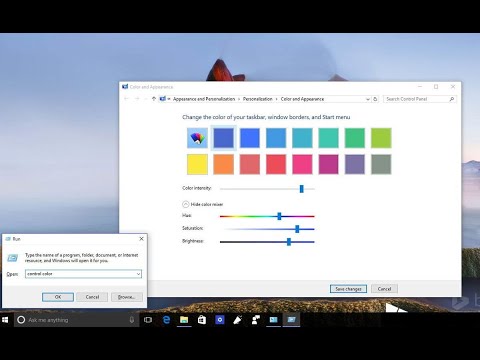Click Cancel in the Run dialog
Viewport: 480px width, 360px height.
click(x=92, y=297)
